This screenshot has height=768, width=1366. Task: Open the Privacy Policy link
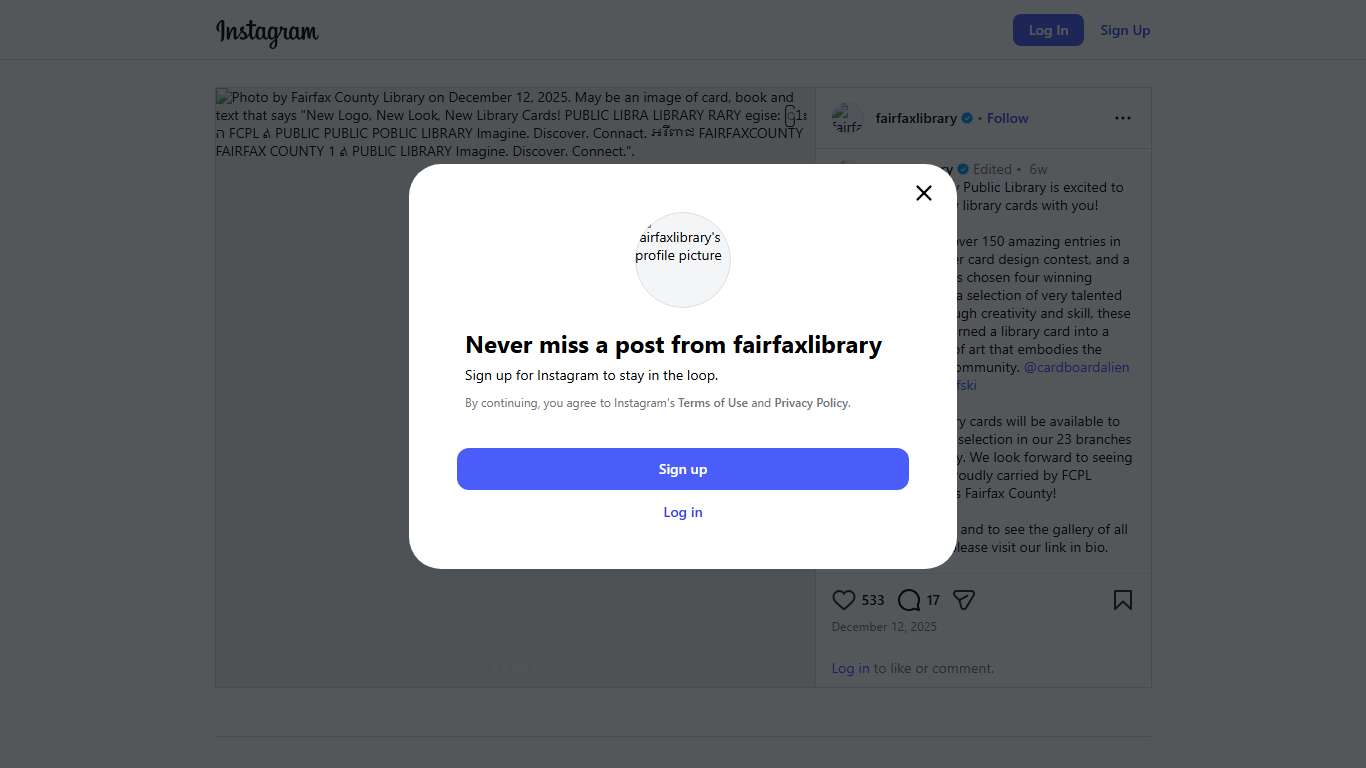coord(811,403)
